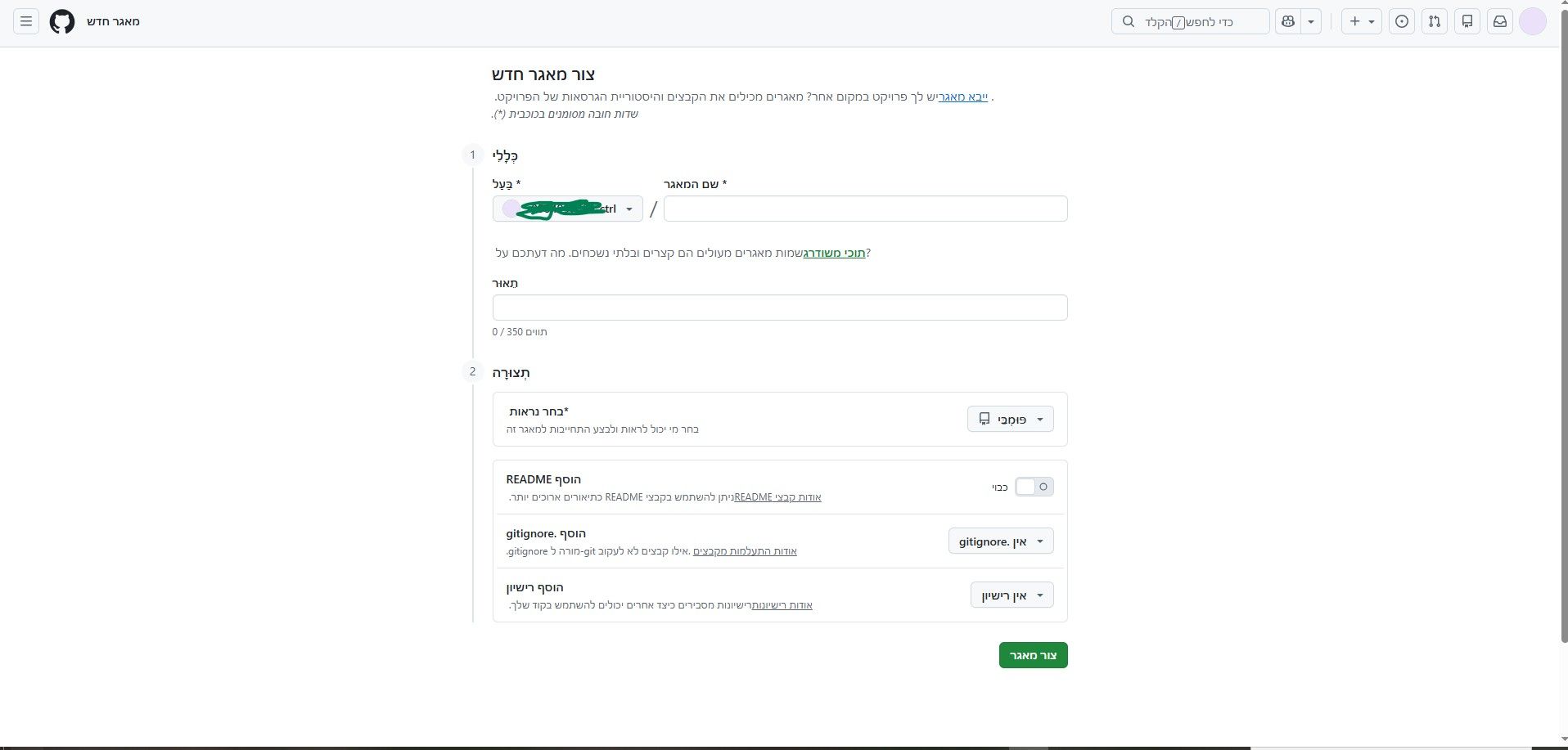This screenshot has height=750, width=1568.
Task: Open the visibility dropdown set to public
Action: [x=1011, y=419]
